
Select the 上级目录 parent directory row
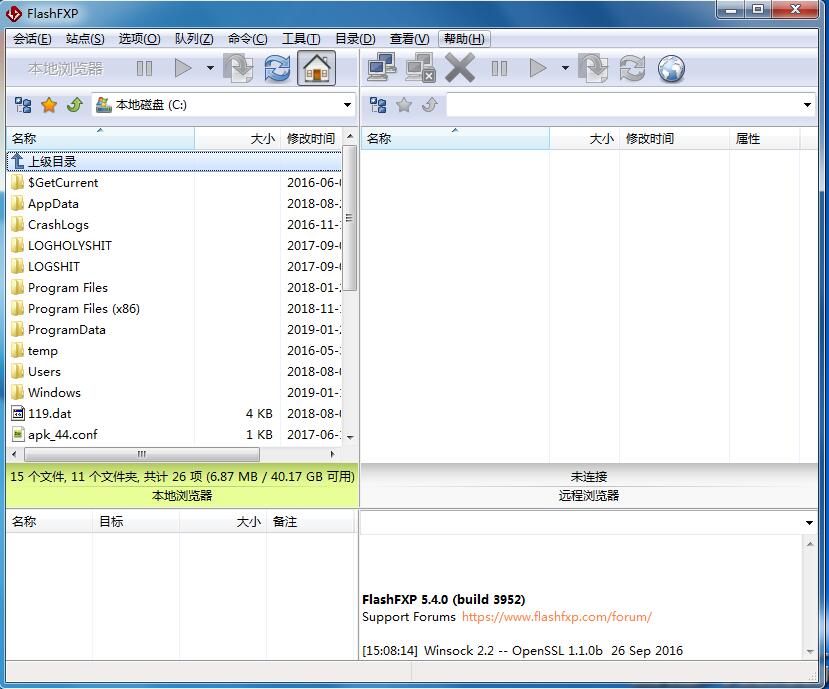[174, 161]
